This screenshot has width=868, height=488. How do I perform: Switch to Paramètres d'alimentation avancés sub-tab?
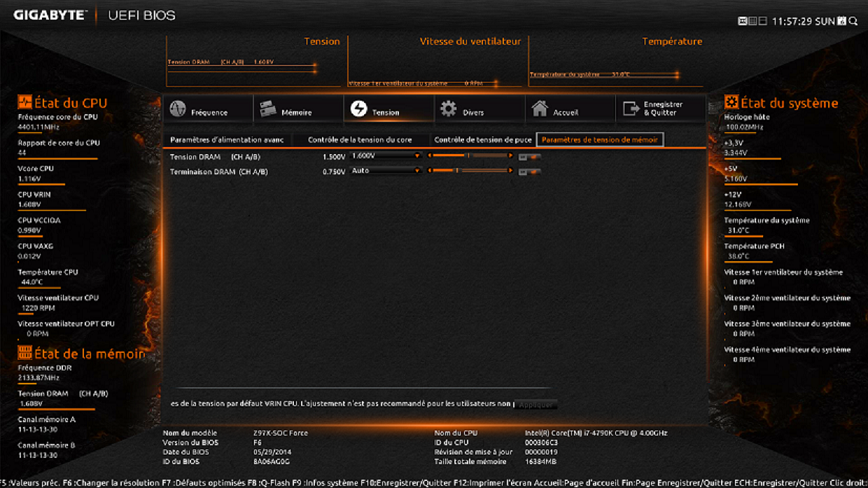click(226, 140)
